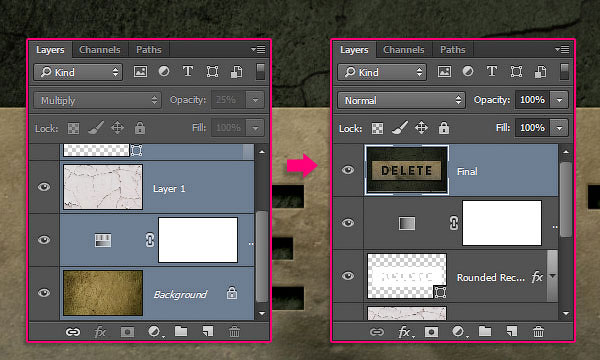Add layer mask in left panel

[127, 332]
